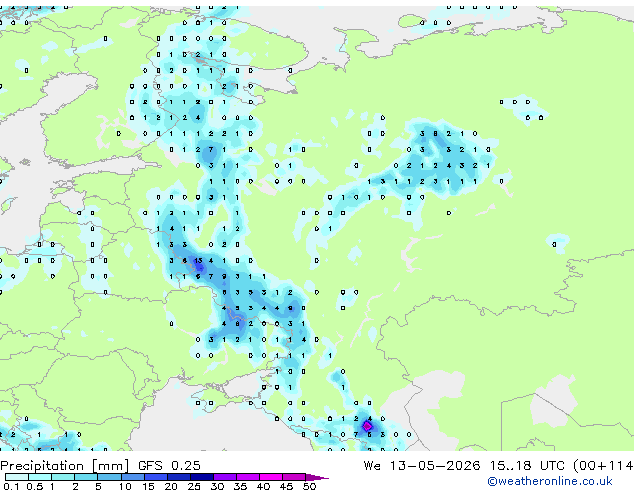Click the 10–15 mm legend swatch
Image resolution: width=634 pixels, height=490 pixels.
[133, 477]
